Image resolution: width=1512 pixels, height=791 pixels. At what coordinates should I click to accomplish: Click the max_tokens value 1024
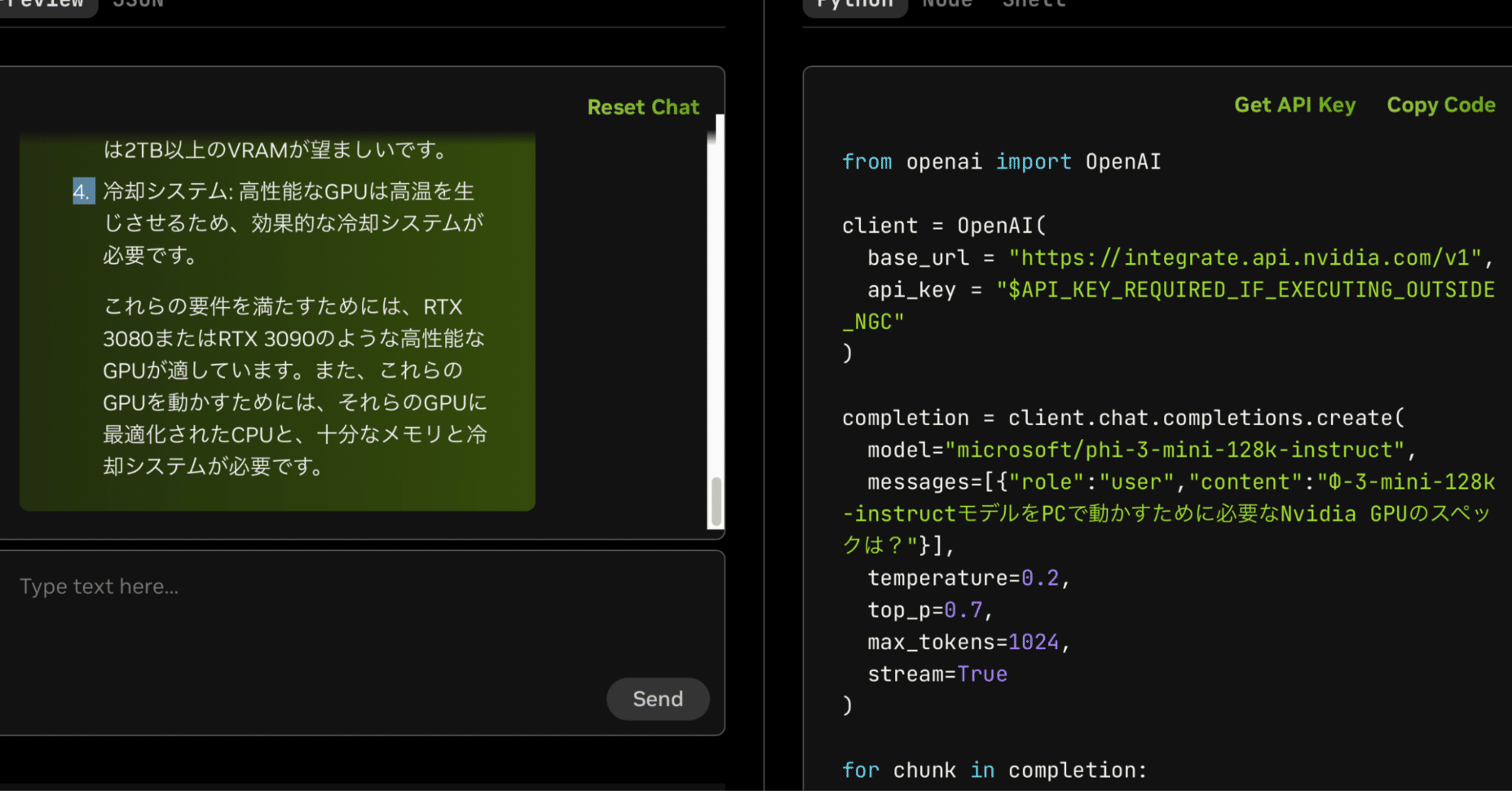[1034, 643]
